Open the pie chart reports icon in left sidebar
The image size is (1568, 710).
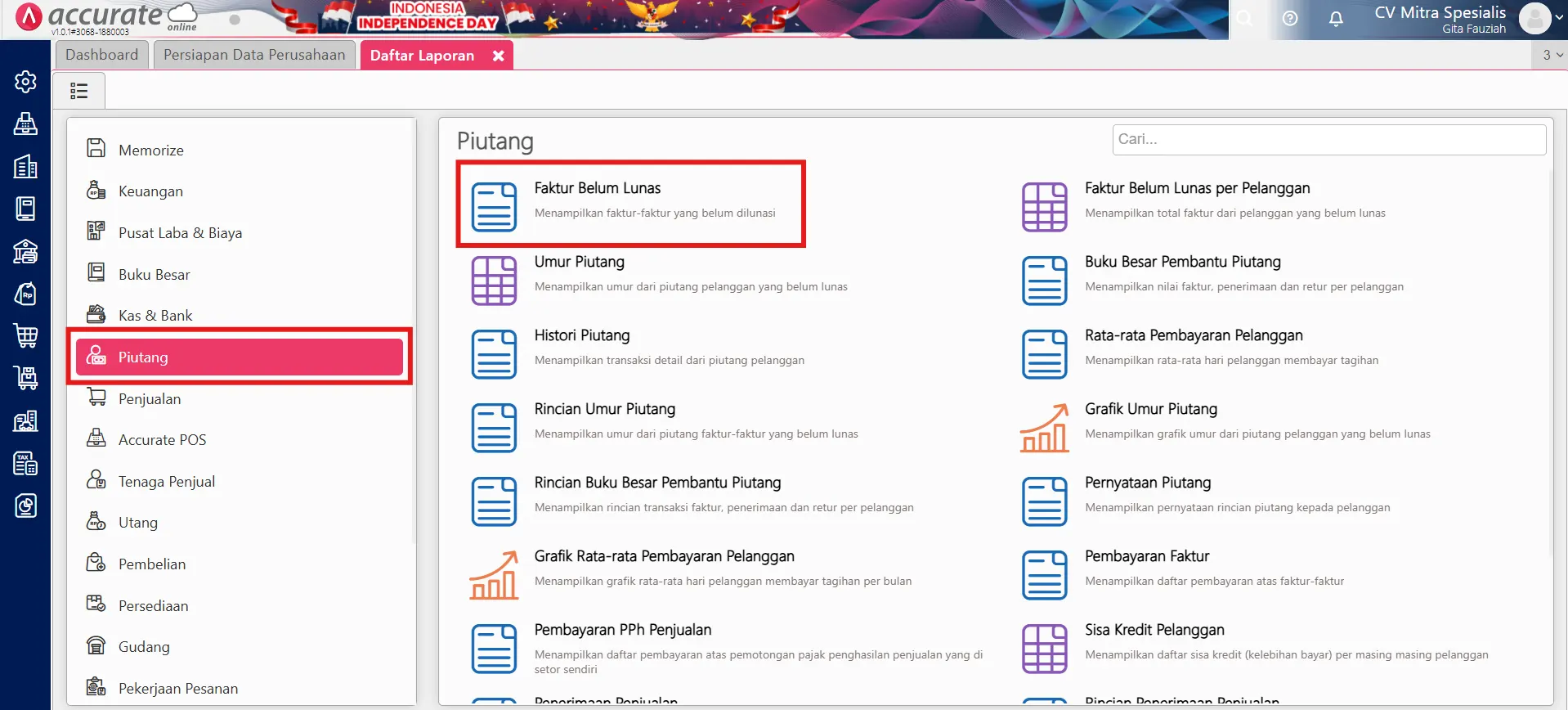[25, 506]
